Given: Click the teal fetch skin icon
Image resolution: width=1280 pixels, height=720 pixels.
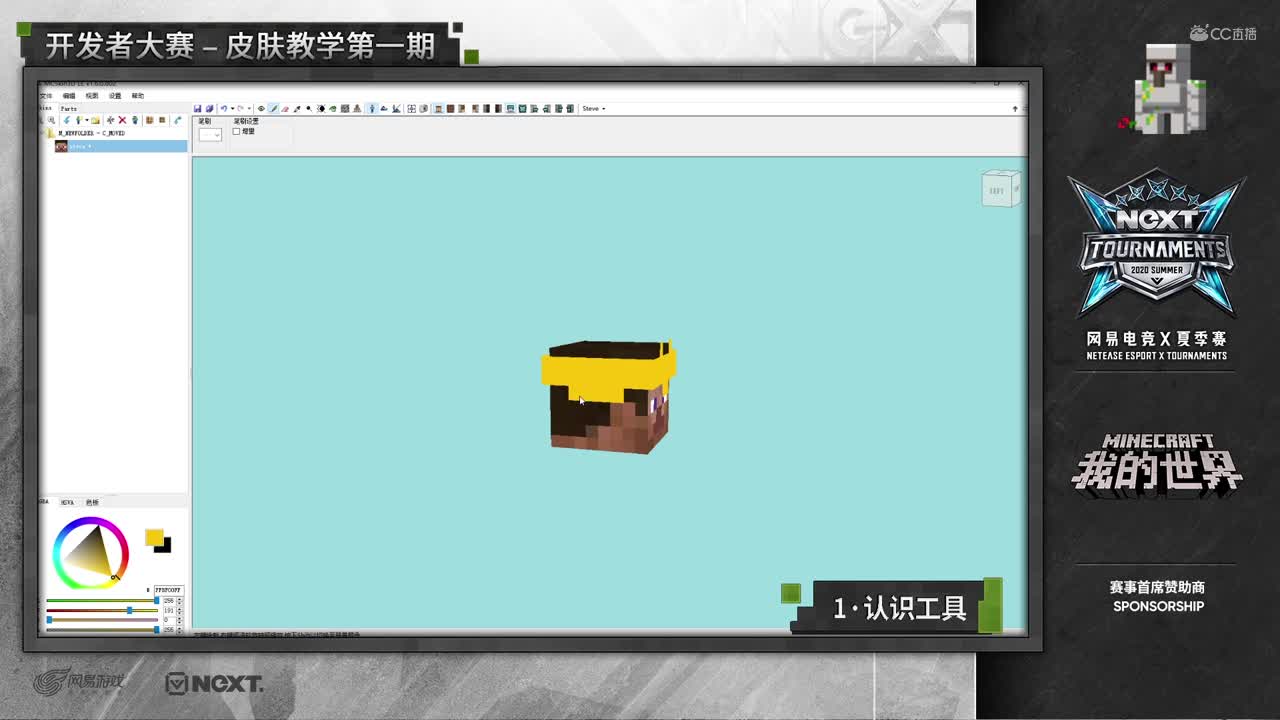Looking at the screenshot, I should [178, 120].
